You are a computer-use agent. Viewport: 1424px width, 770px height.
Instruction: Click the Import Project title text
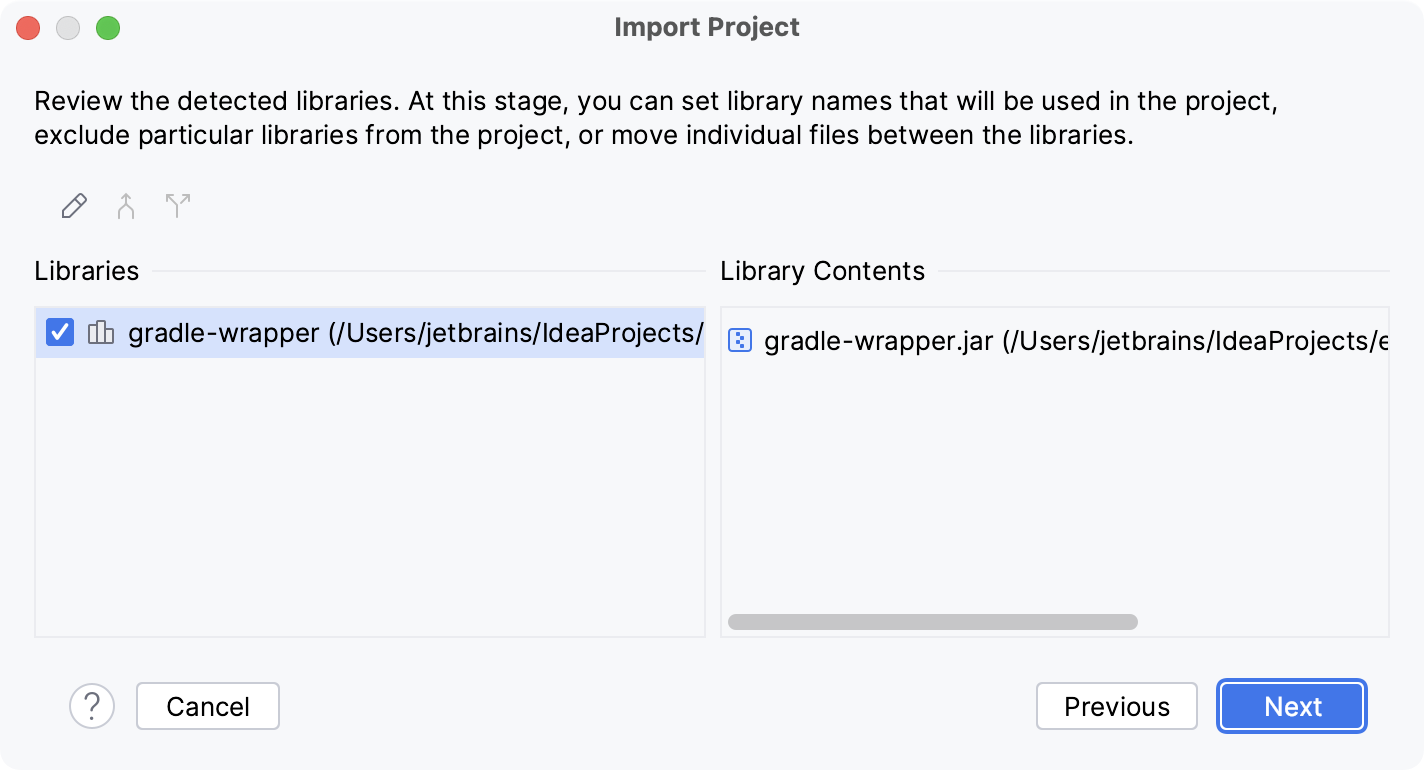(x=707, y=27)
